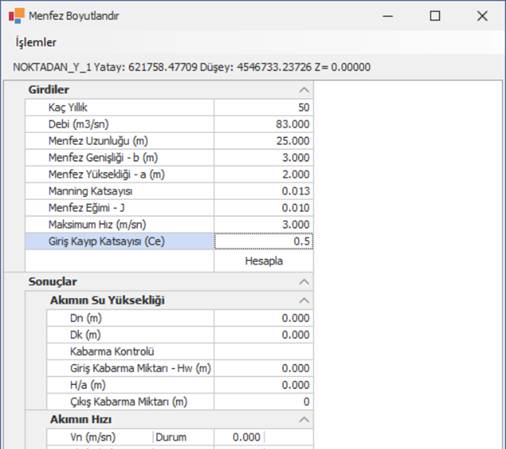Select the Manning Katsayısı value field
The image size is (506, 449).
coord(264,191)
